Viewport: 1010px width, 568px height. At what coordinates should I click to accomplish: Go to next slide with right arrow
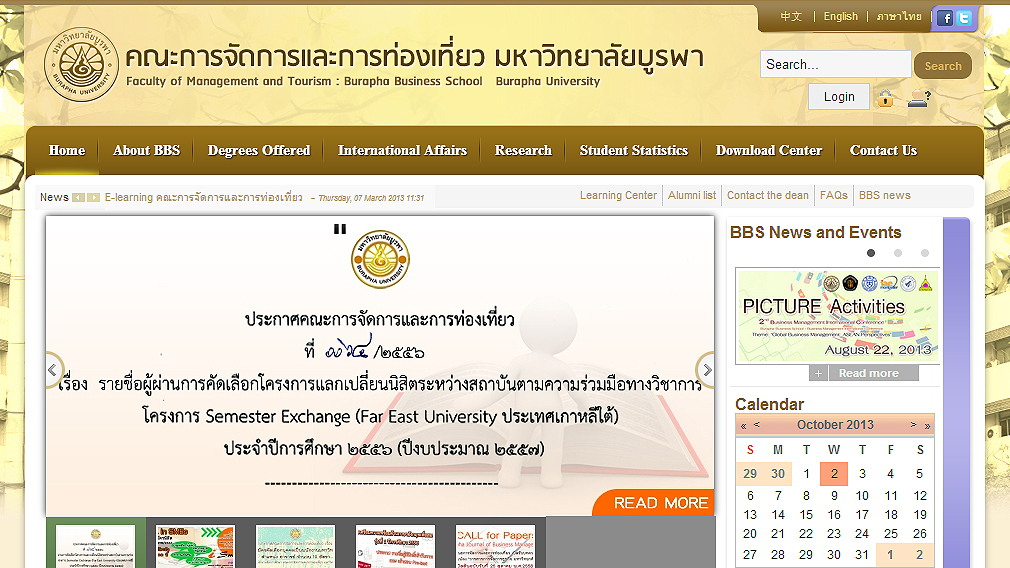pos(707,370)
